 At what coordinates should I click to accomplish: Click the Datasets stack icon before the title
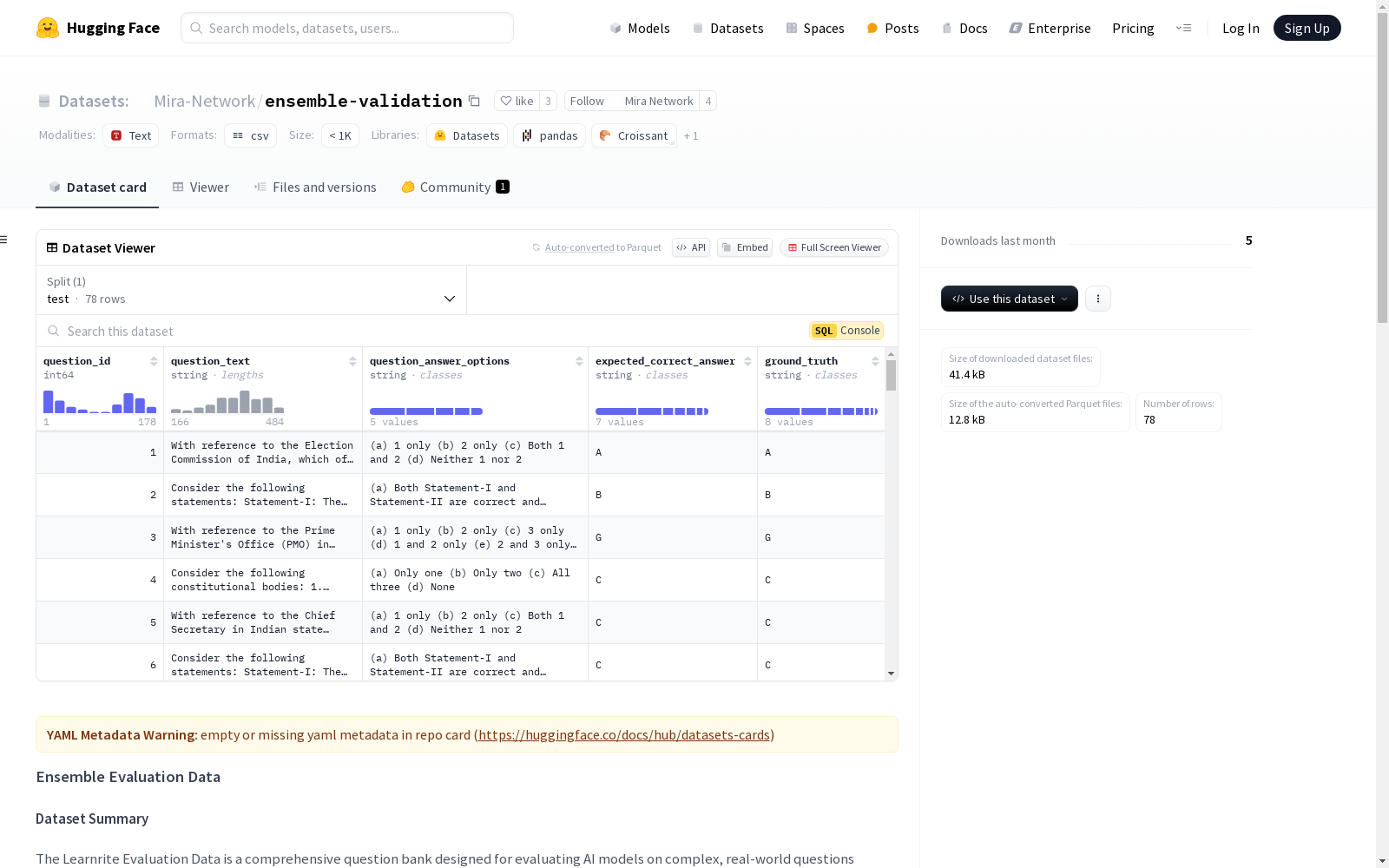44,102
